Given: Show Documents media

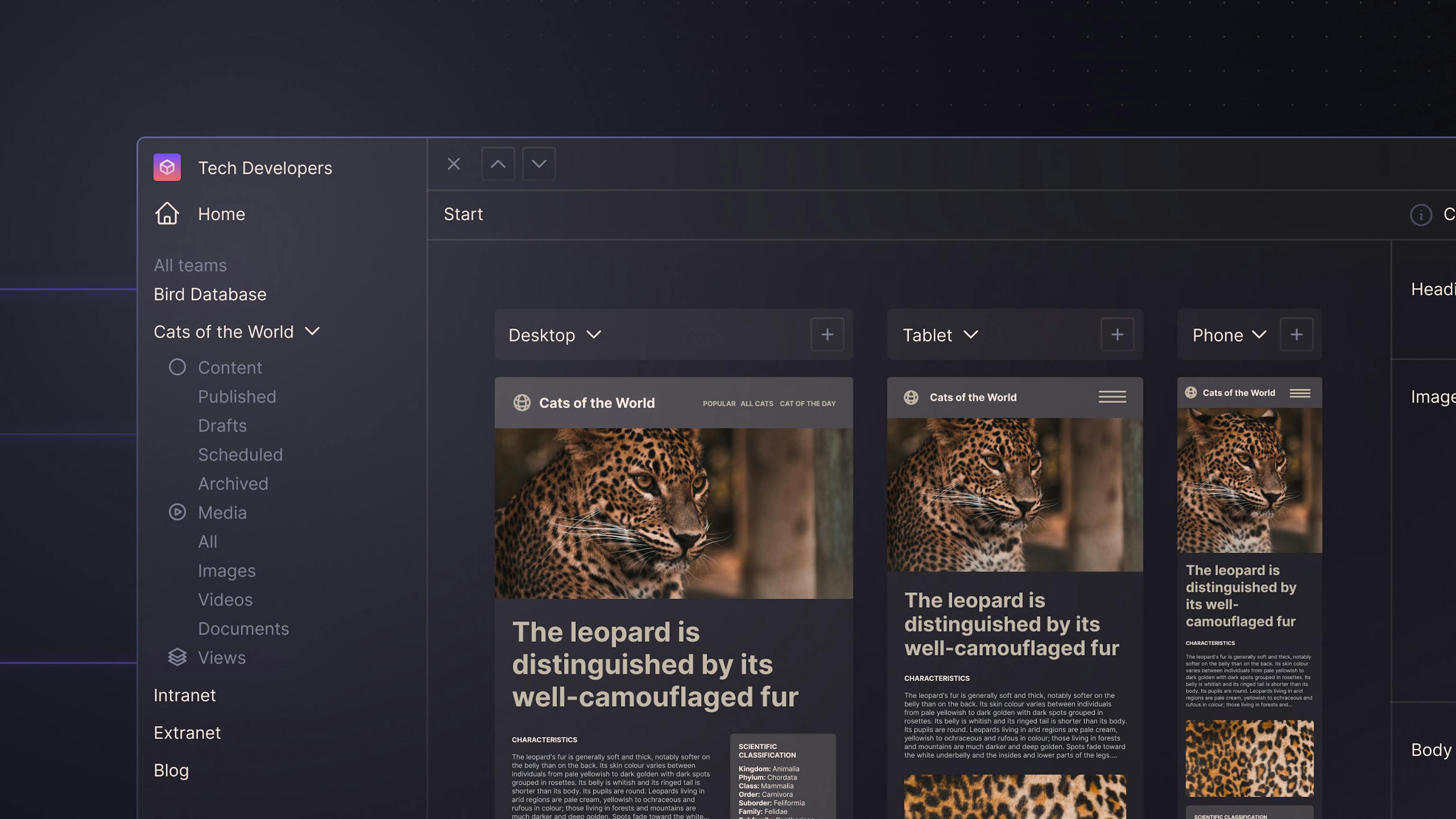Looking at the screenshot, I should [x=243, y=628].
